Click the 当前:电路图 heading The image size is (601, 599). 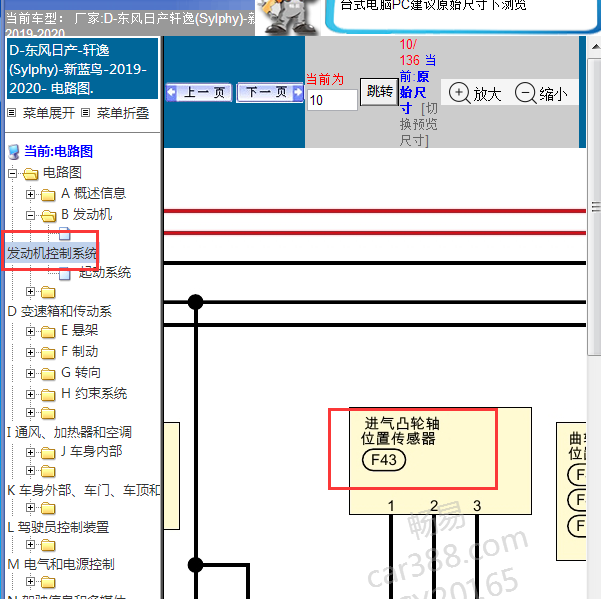click(58, 151)
